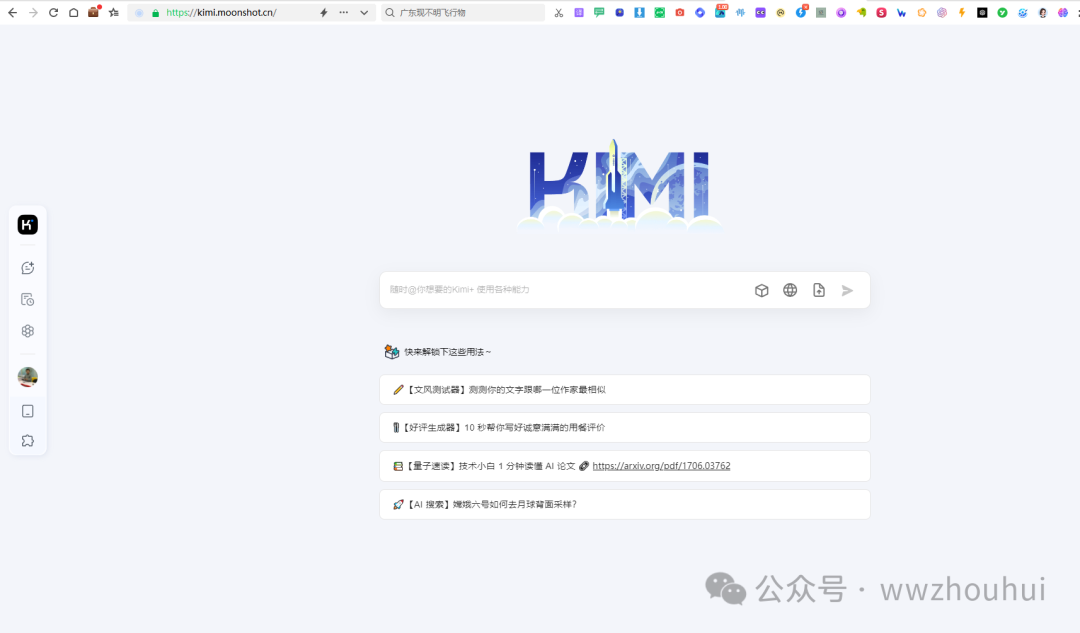Select the 【文风测试器】 suggestion
Viewport: 1080px width, 633px height.
coord(625,390)
